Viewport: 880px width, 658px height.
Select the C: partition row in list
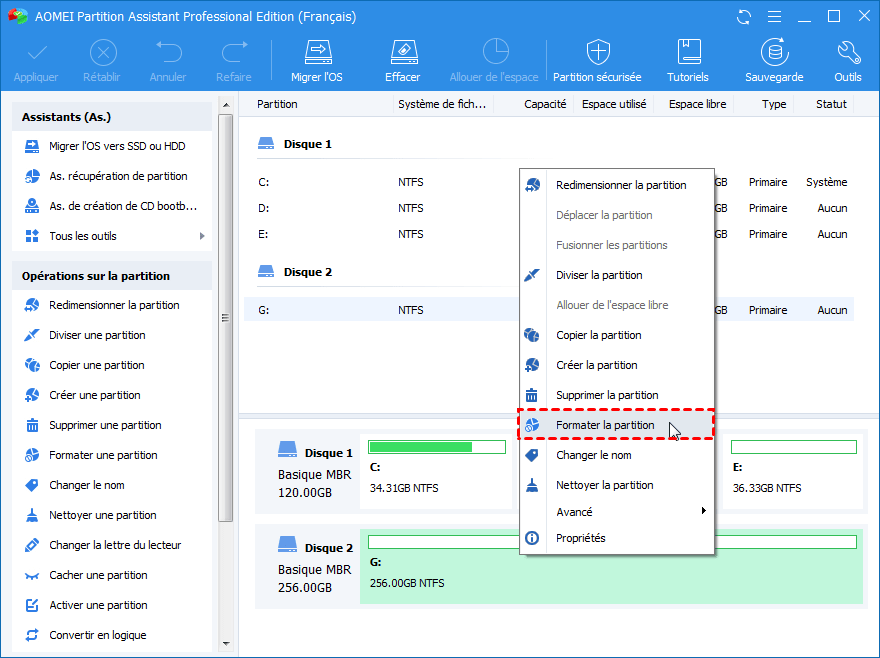pos(549,182)
